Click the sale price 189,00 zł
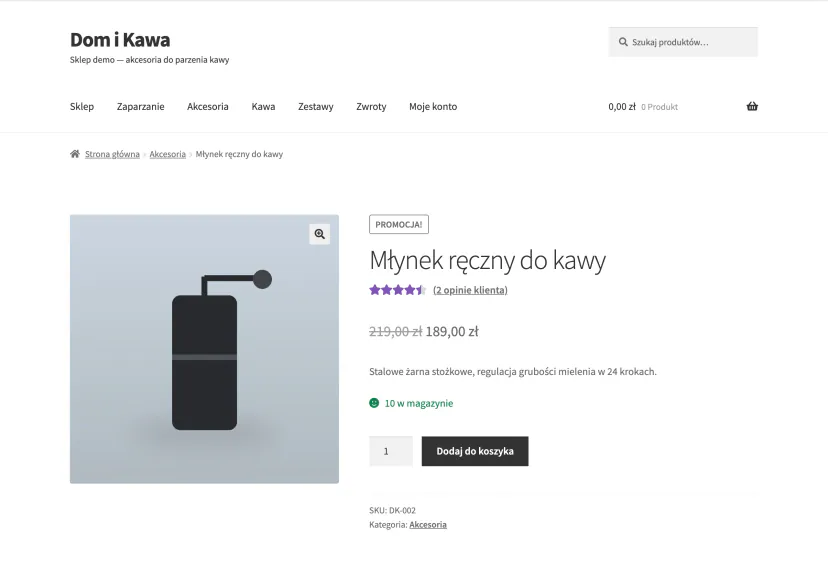This screenshot has width=828, height=569. pos(452,332)
